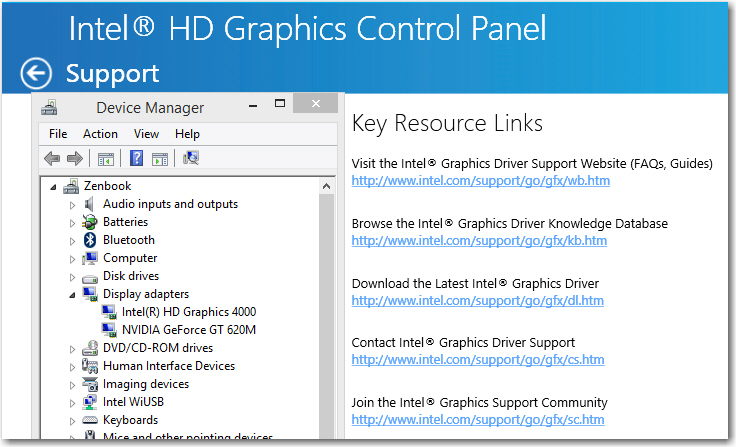Image resolution: width=736 pixels, height=447 pixels.
Task: Click the Bluetooth logo icon
Action: coord(90,240)
